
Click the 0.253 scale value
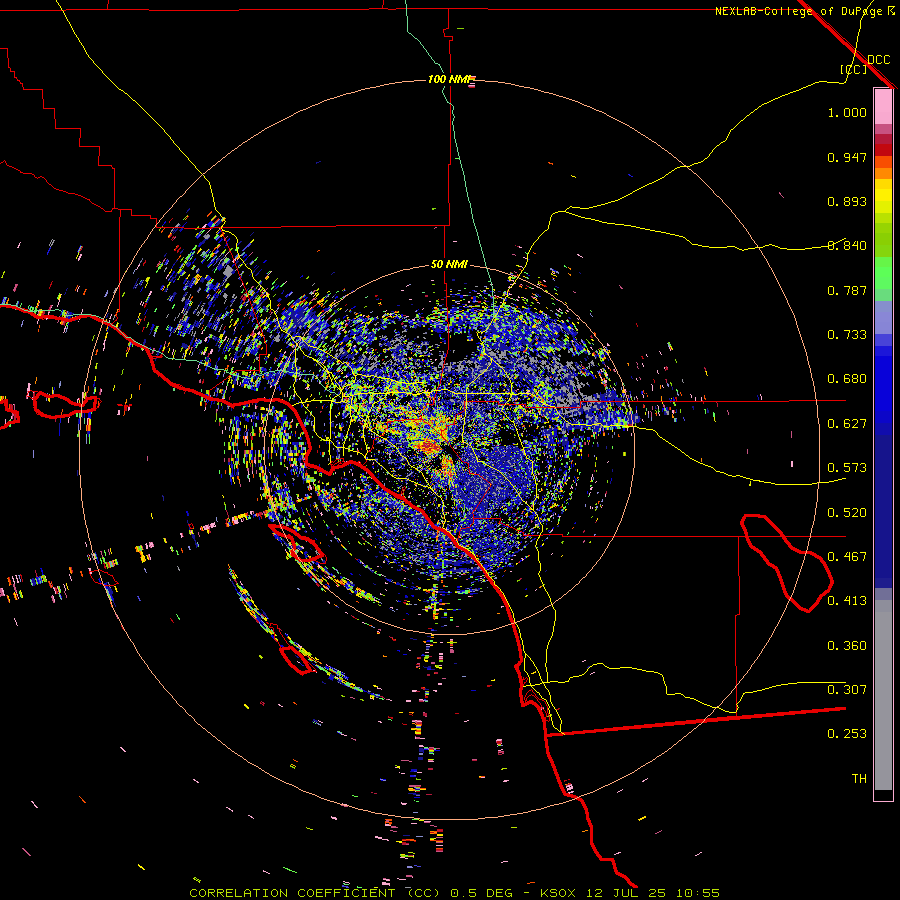click(x=847, y=734)
